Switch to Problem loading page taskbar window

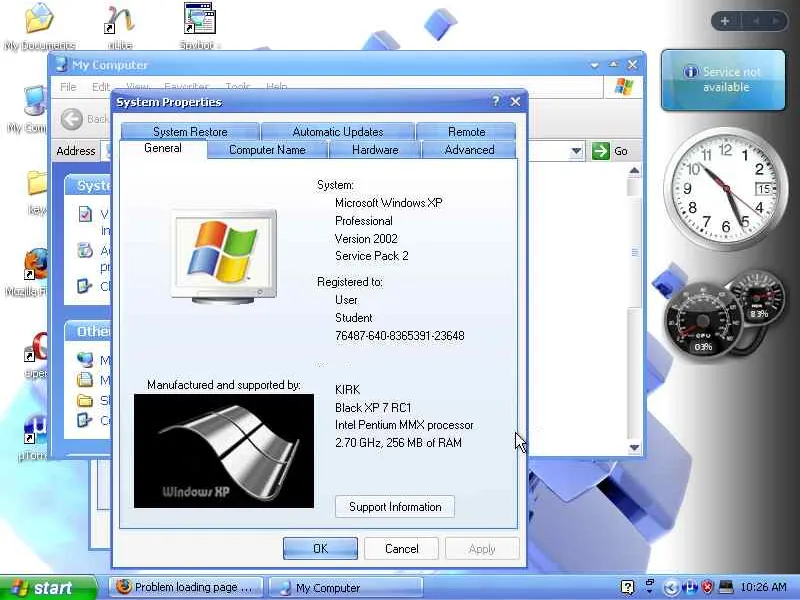coord(186,587)
